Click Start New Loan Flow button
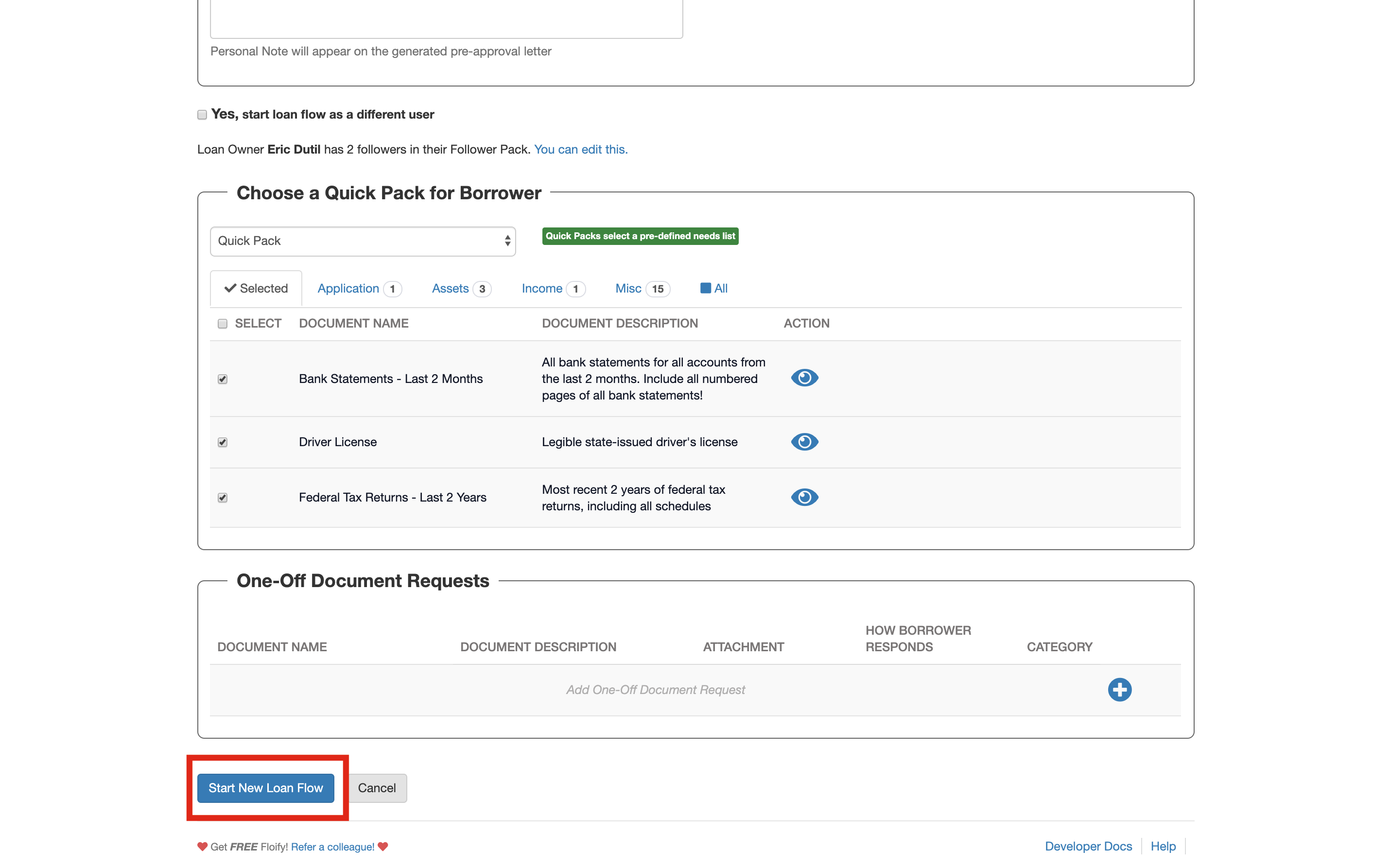1390x868 pixels. (x=265, y=788)
